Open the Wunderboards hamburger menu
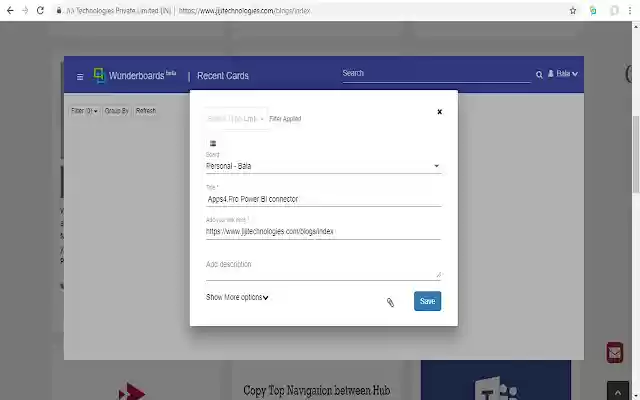Screen dimensions: 640x400 [80, 77]
